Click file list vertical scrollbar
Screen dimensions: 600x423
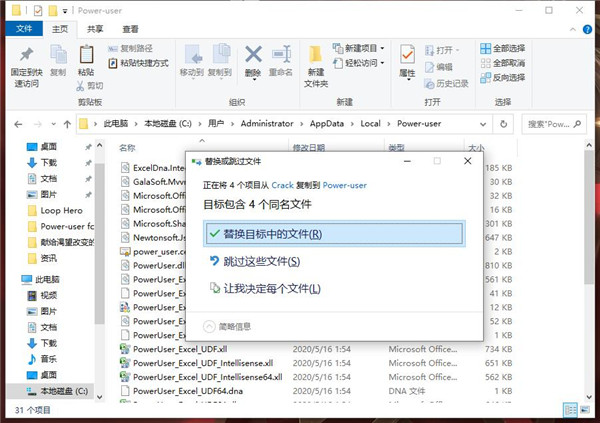(x=589, y=217)
